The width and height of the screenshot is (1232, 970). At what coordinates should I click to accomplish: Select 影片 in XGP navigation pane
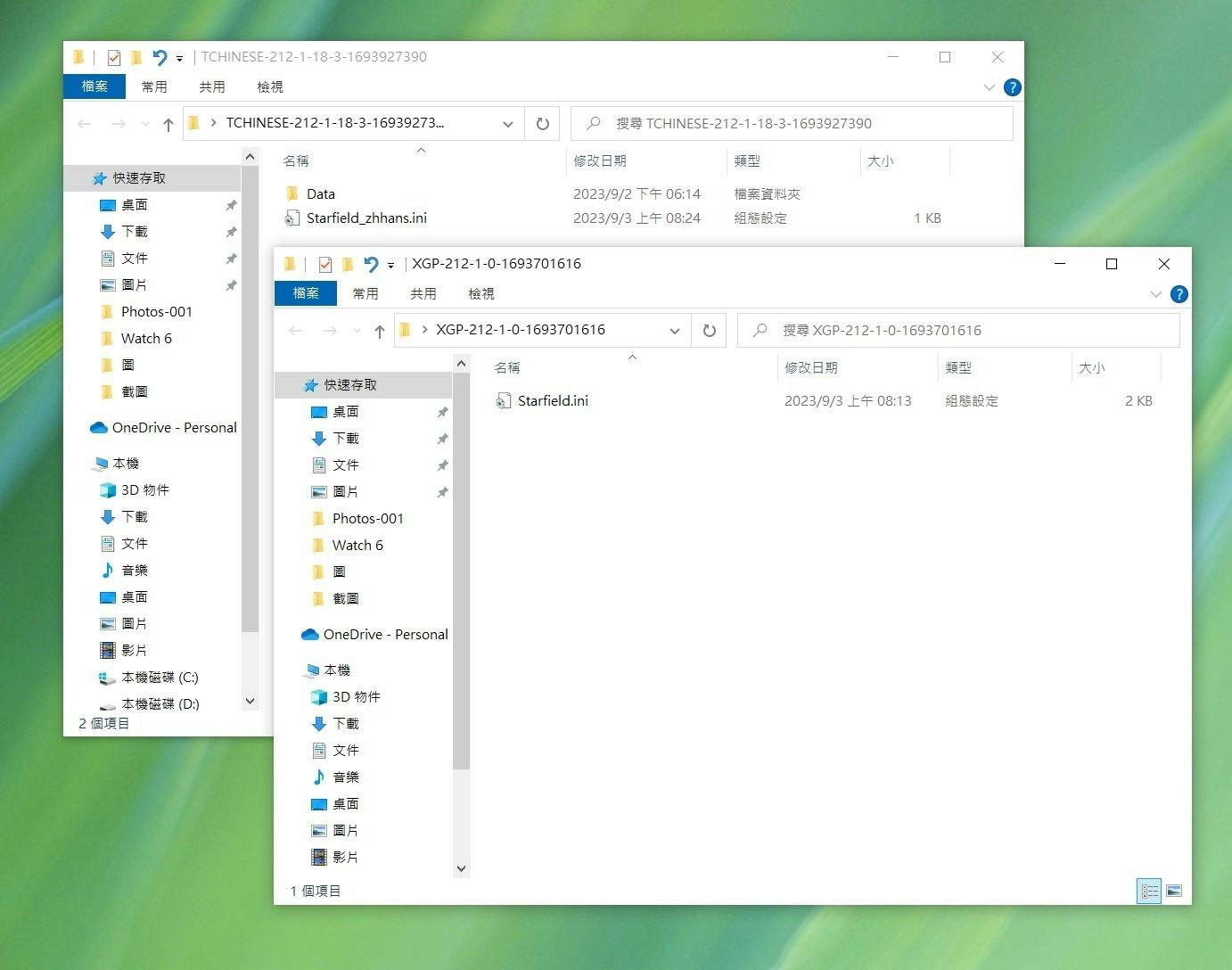tap(346, 858)
